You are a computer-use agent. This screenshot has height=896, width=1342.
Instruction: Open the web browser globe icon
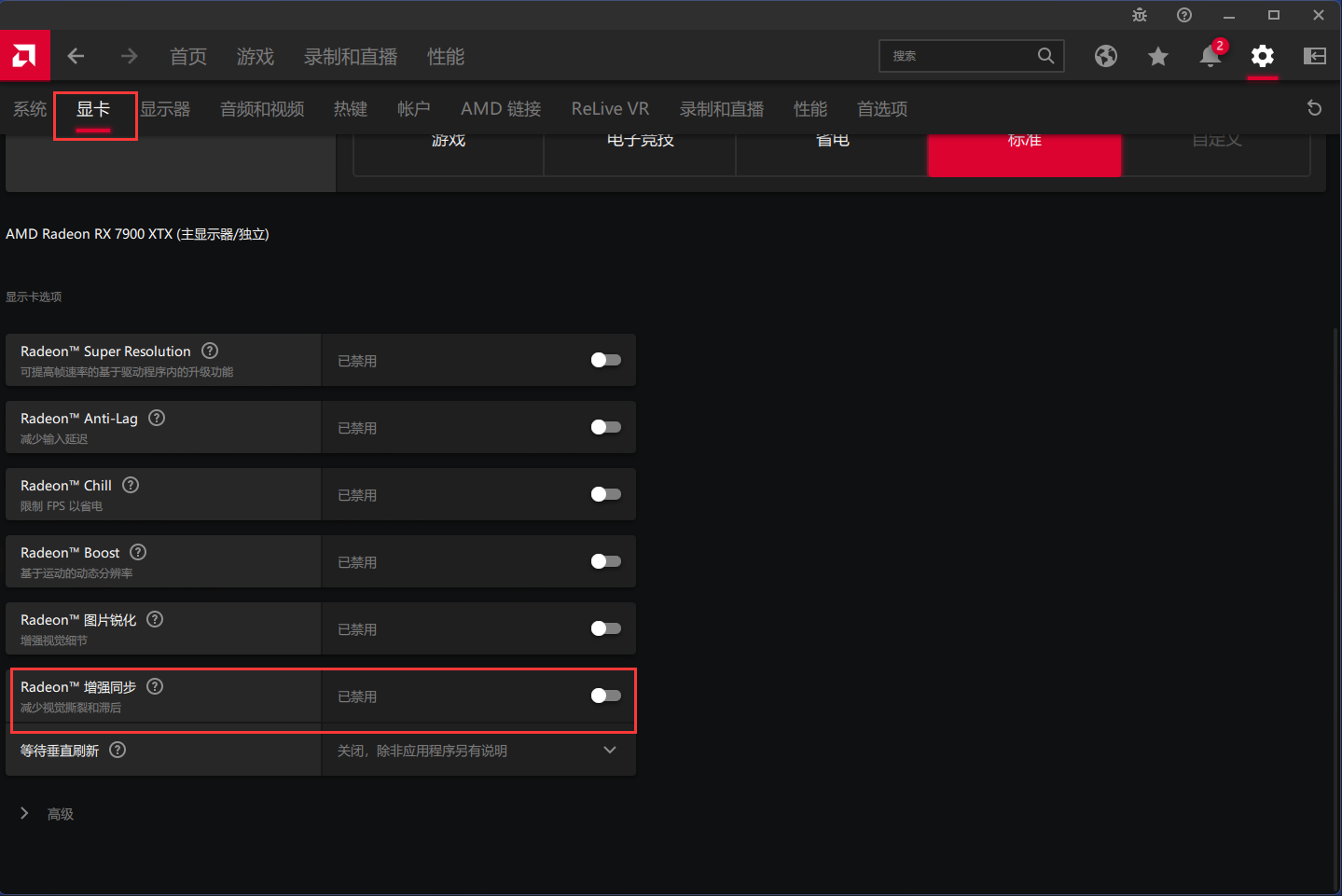pyautogui.click(x=1106, y=57)
